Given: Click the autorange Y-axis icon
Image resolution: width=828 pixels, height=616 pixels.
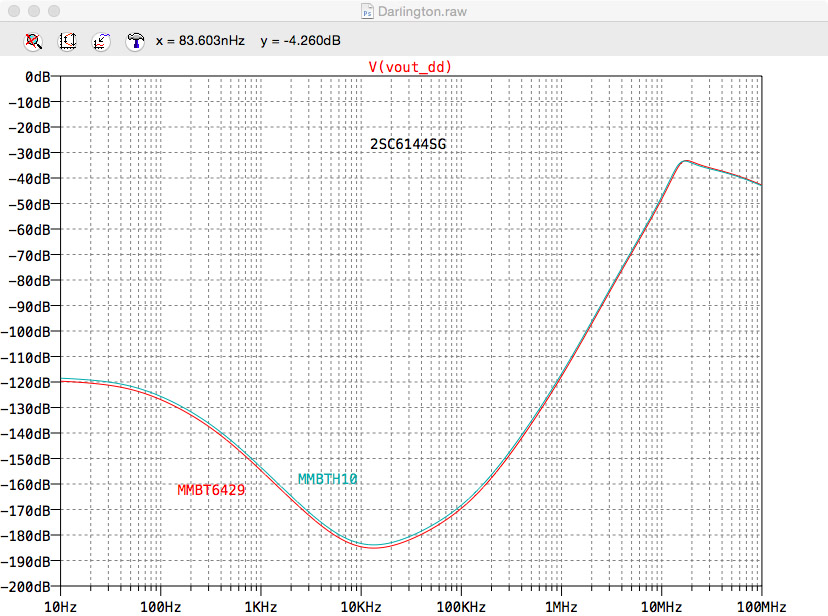Looking at the screenshot, I should [68, 41].
